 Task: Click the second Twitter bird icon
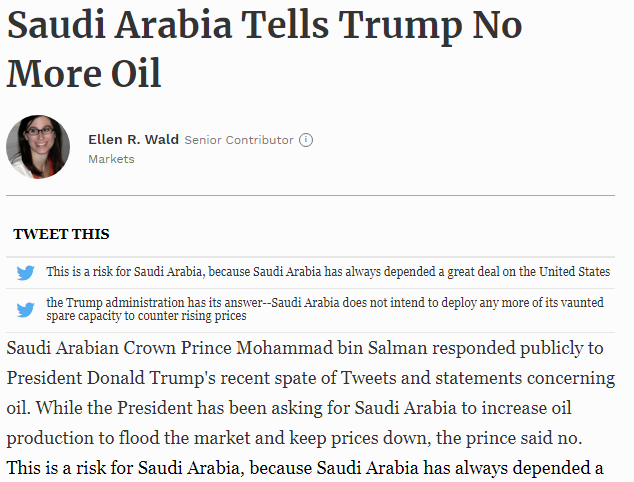point(25,310)
